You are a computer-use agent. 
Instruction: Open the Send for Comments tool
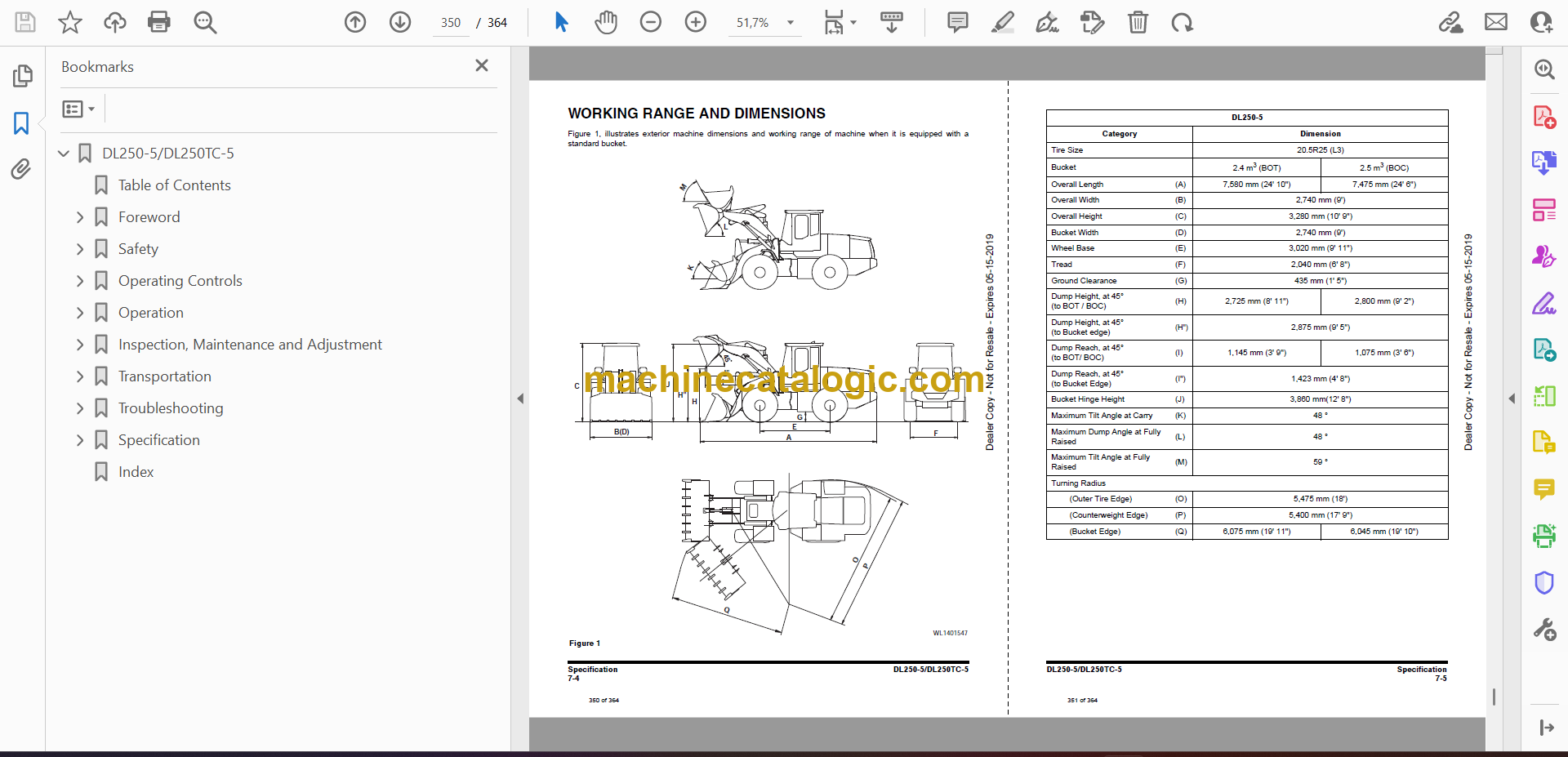click(1543, 350)
